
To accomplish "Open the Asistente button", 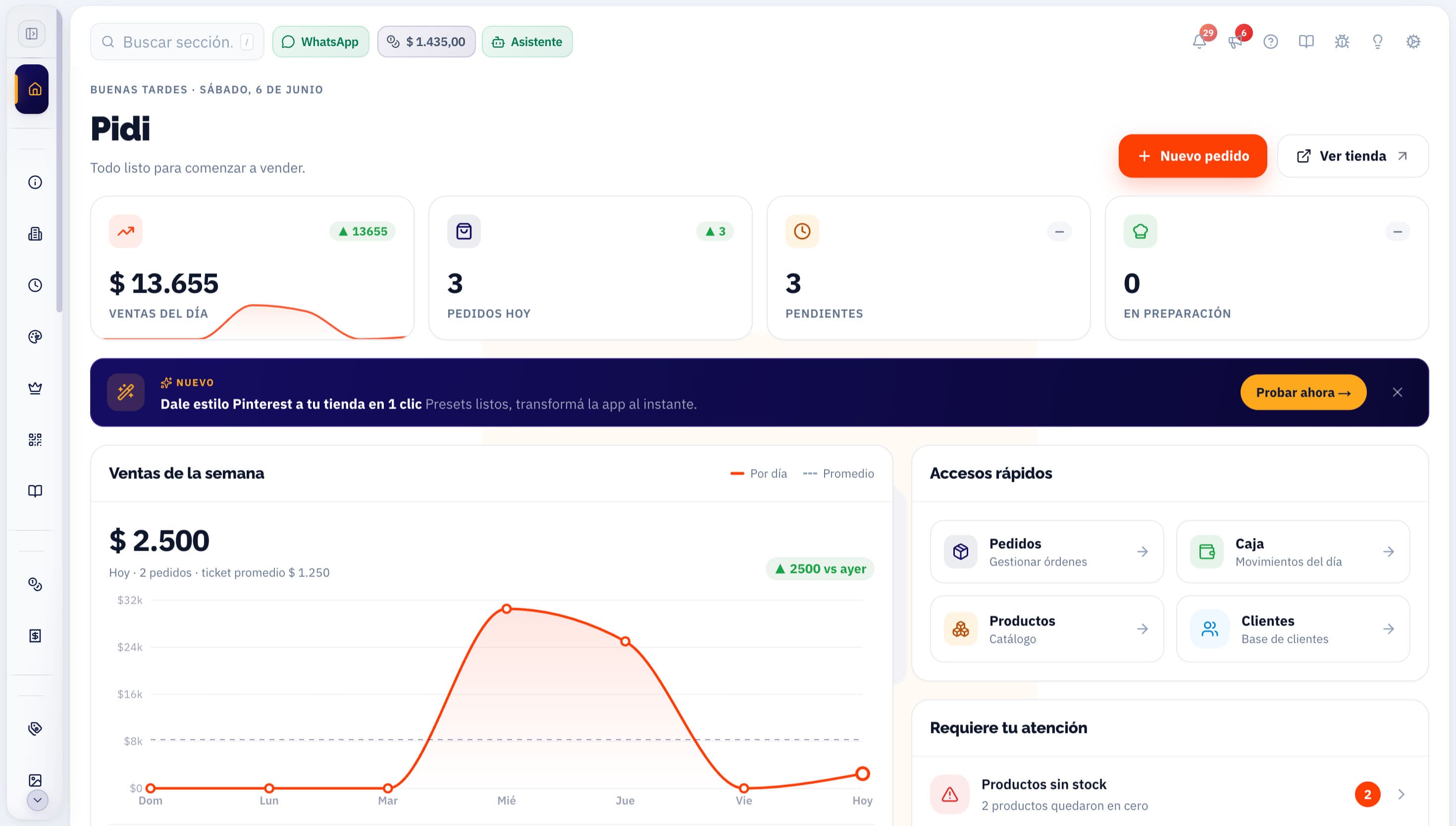I will [x=527, y=42].
